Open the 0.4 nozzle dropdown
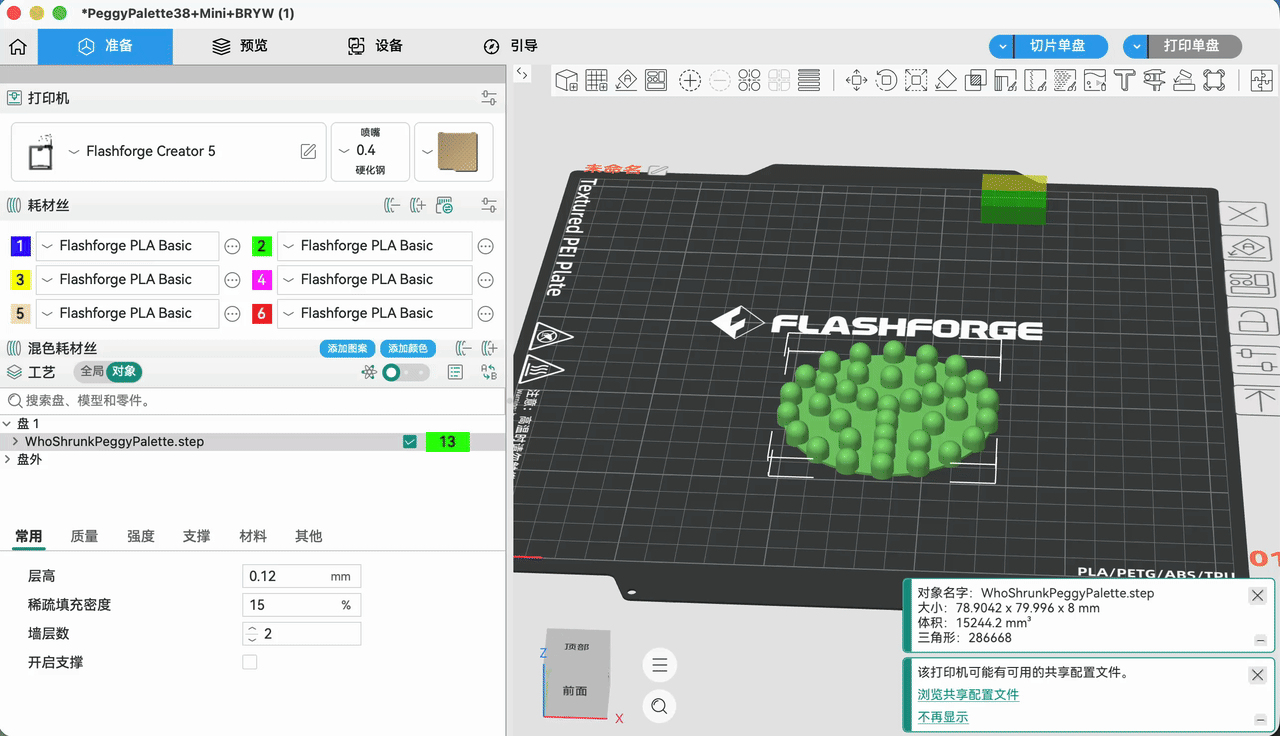 pos(345,151)
